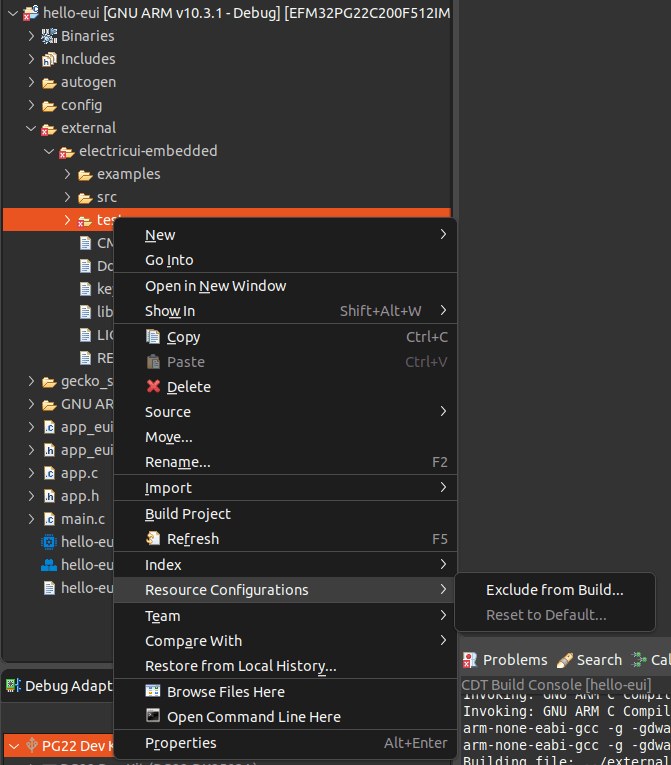Screen dimensions: 671x765
Task: Choose Exclude from Build in submenu
Action: click(554, 590)
